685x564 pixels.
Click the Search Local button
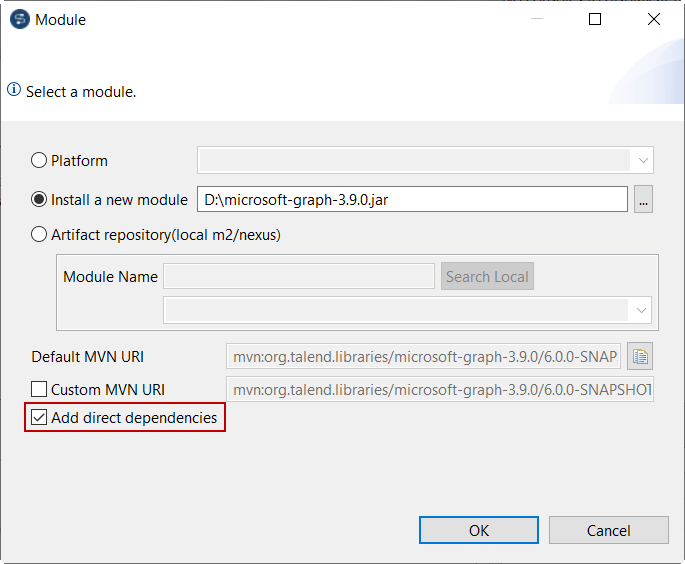click(x=487, y=277)
